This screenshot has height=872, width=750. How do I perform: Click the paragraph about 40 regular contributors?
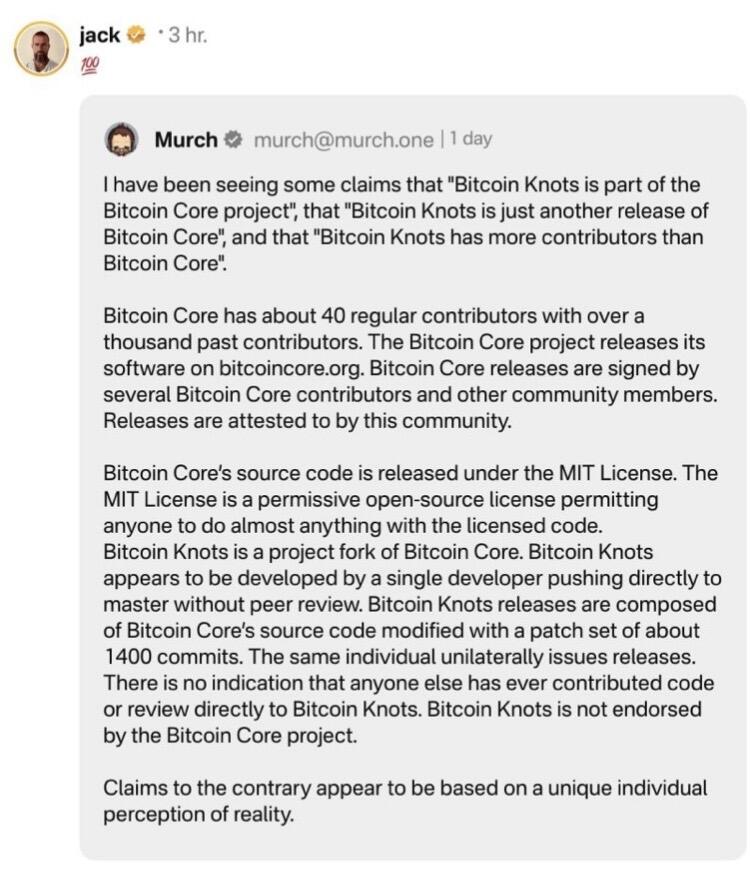(x=410, y=368)
